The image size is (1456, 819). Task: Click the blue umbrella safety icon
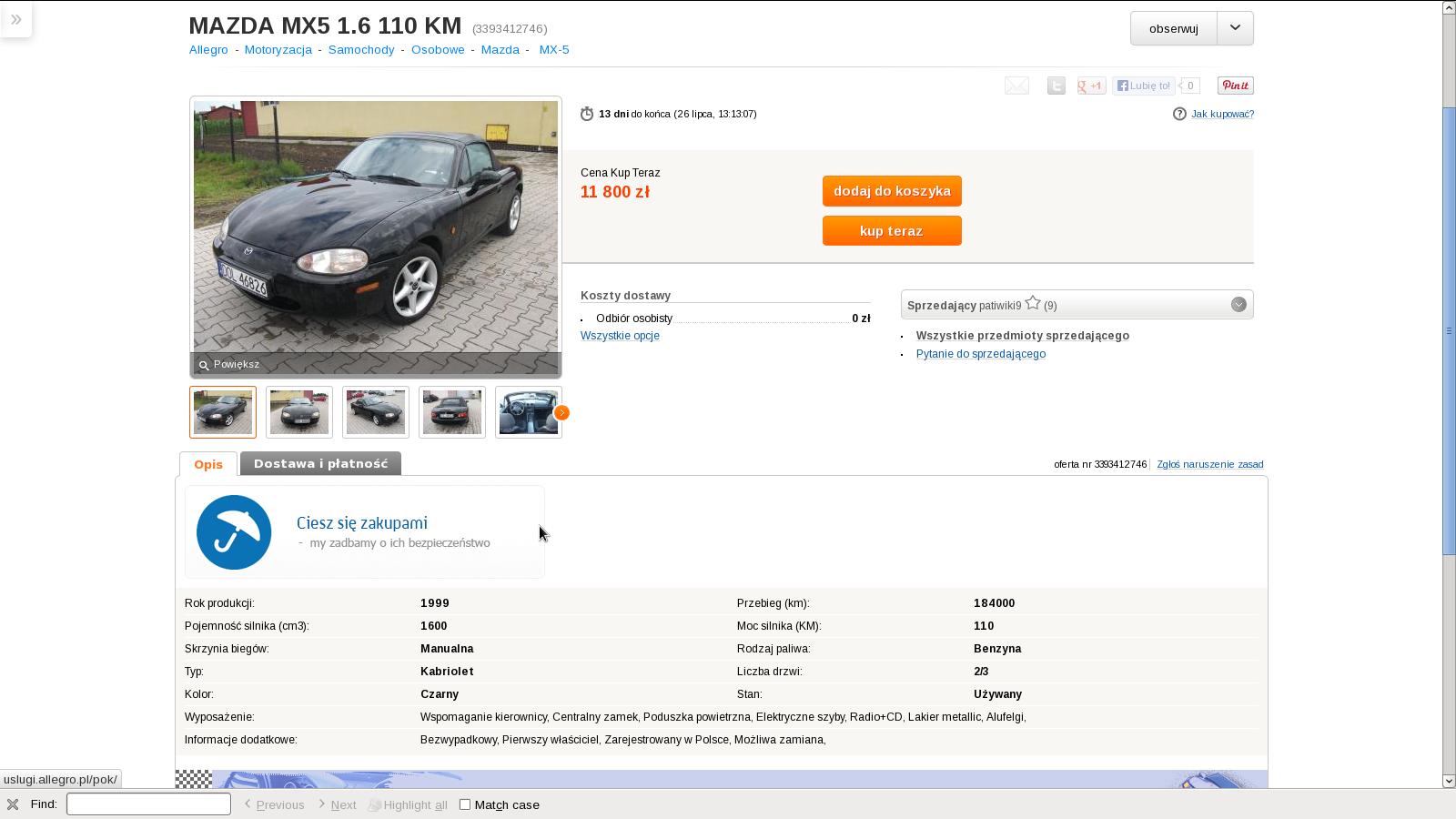point(234,532)
